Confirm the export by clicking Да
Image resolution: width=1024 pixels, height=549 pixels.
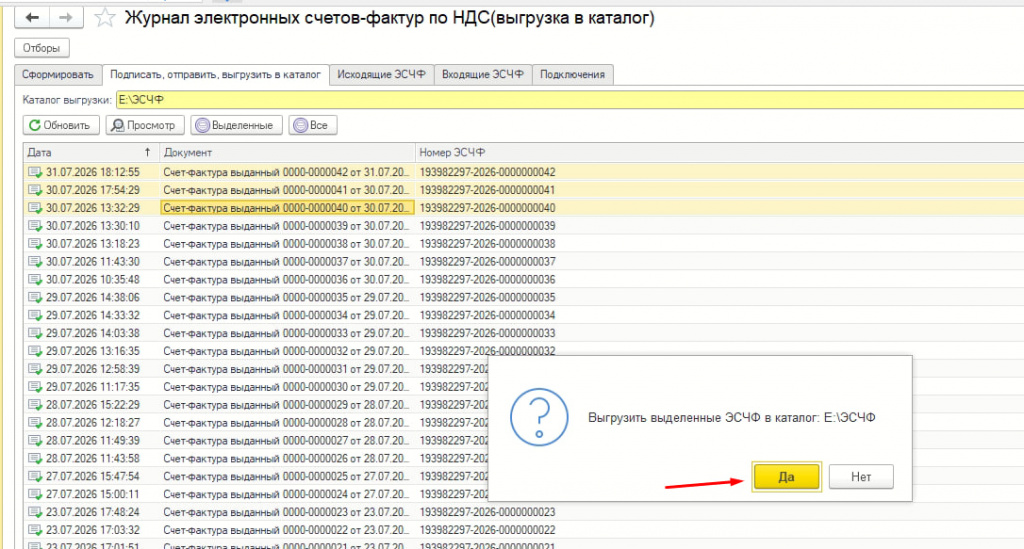pos(786,477)
